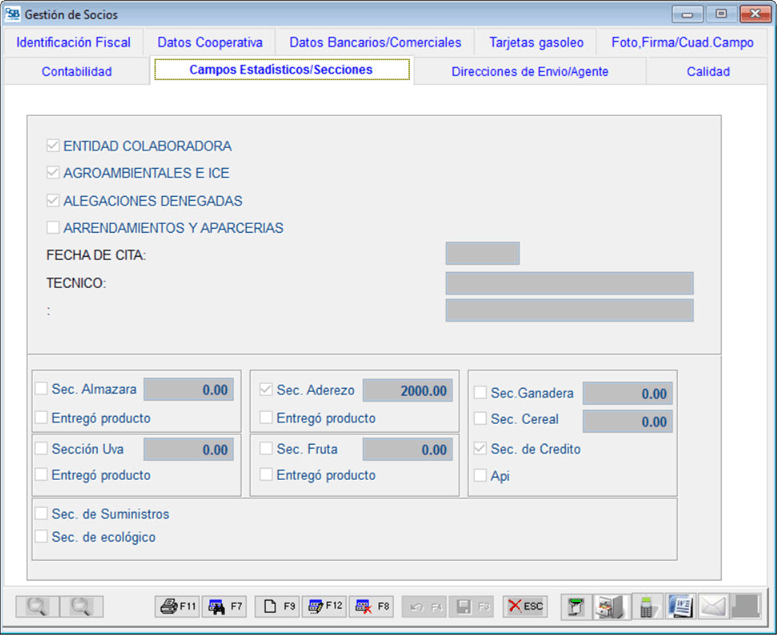Click the SB application icon in title bar
This screenshot has height=635, width=777.
click(12, 14)
